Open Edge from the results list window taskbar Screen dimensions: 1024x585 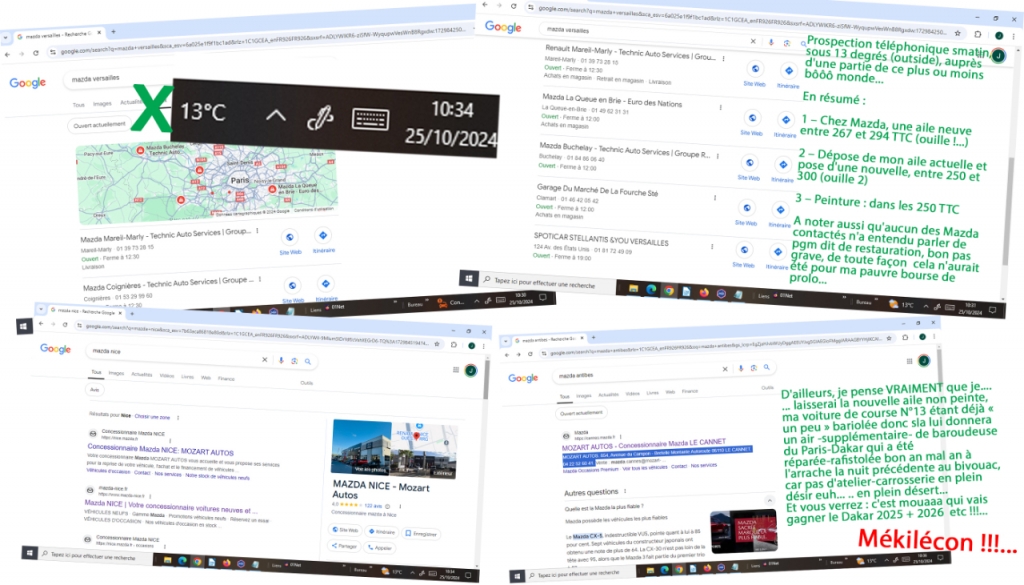click(651, 289)
